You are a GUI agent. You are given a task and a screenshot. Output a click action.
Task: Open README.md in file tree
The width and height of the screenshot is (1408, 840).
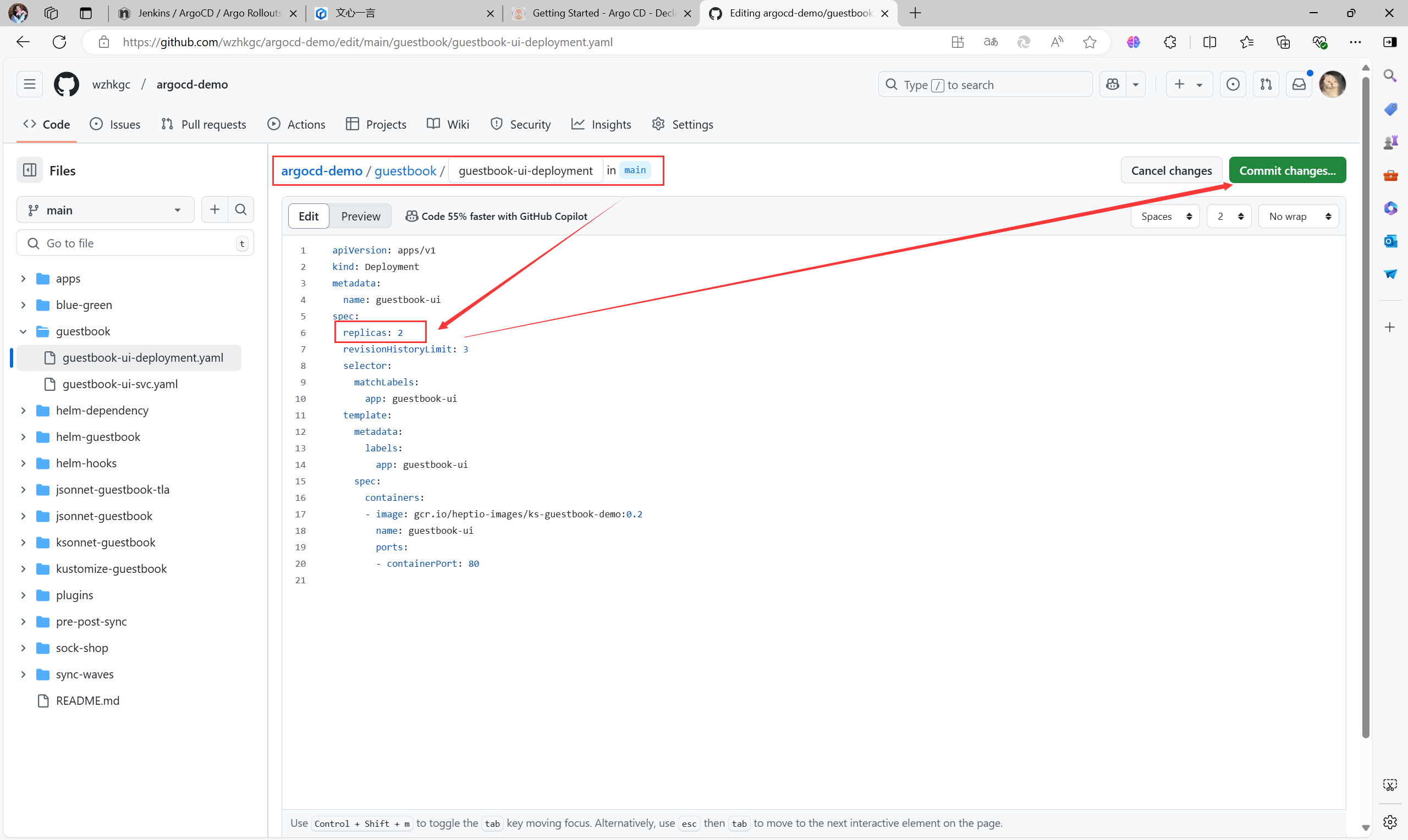click(88, 701)
